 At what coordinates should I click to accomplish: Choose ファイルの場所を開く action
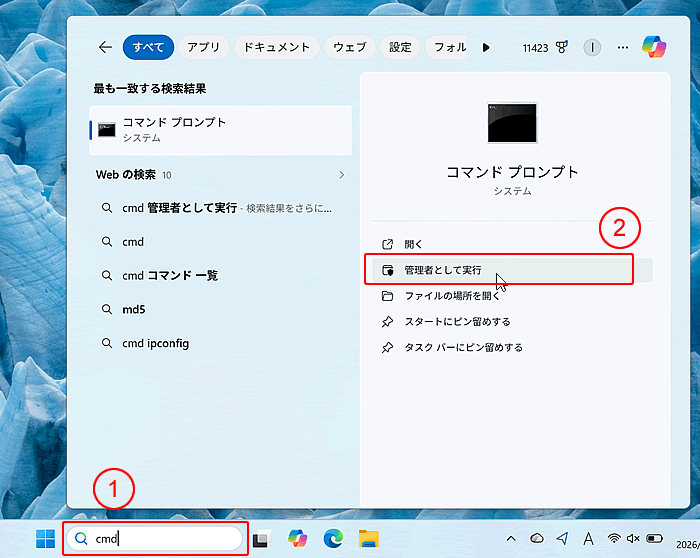[x=451, y=296]
